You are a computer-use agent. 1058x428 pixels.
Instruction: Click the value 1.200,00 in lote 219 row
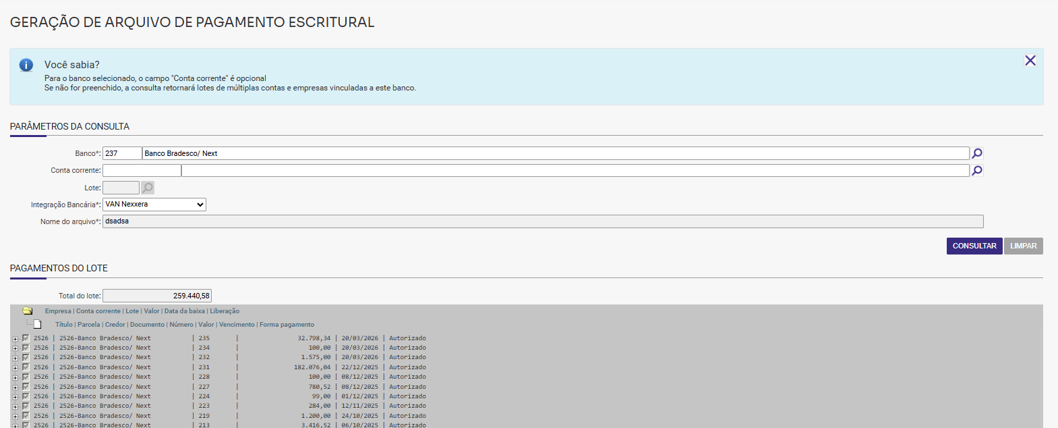(x=316, y=416)
